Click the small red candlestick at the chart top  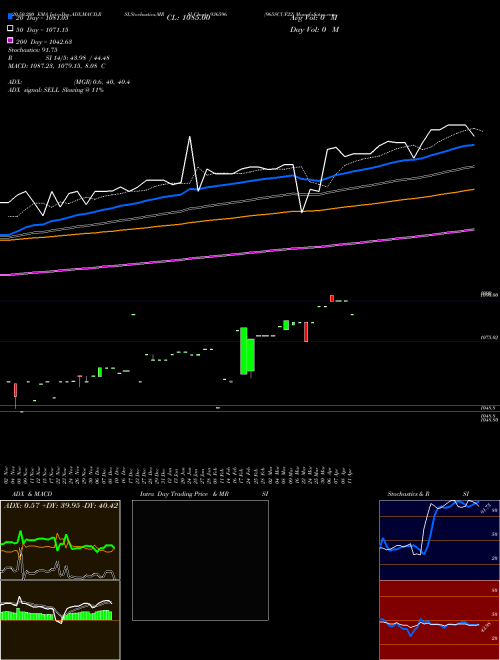coord(332,298)
